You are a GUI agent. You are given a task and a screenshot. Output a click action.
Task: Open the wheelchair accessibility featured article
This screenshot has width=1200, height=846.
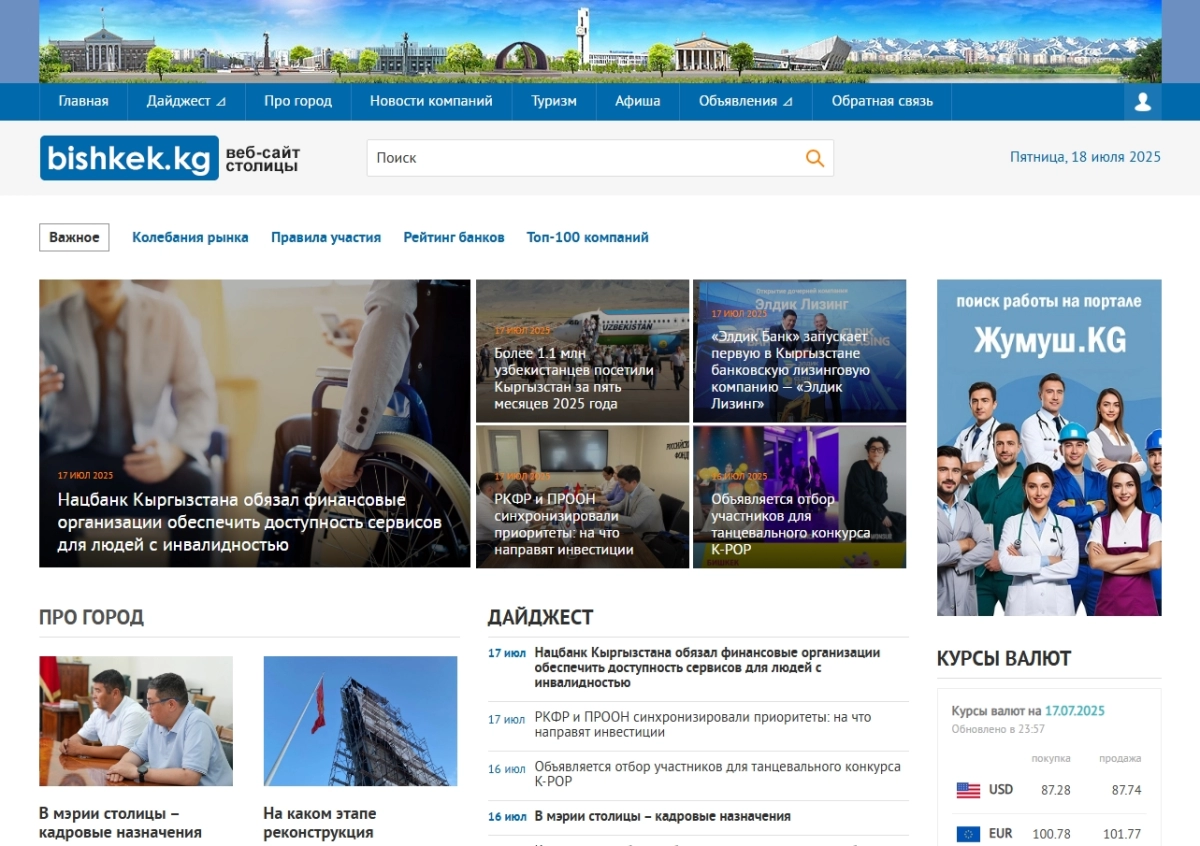click(x=254, y=423)
